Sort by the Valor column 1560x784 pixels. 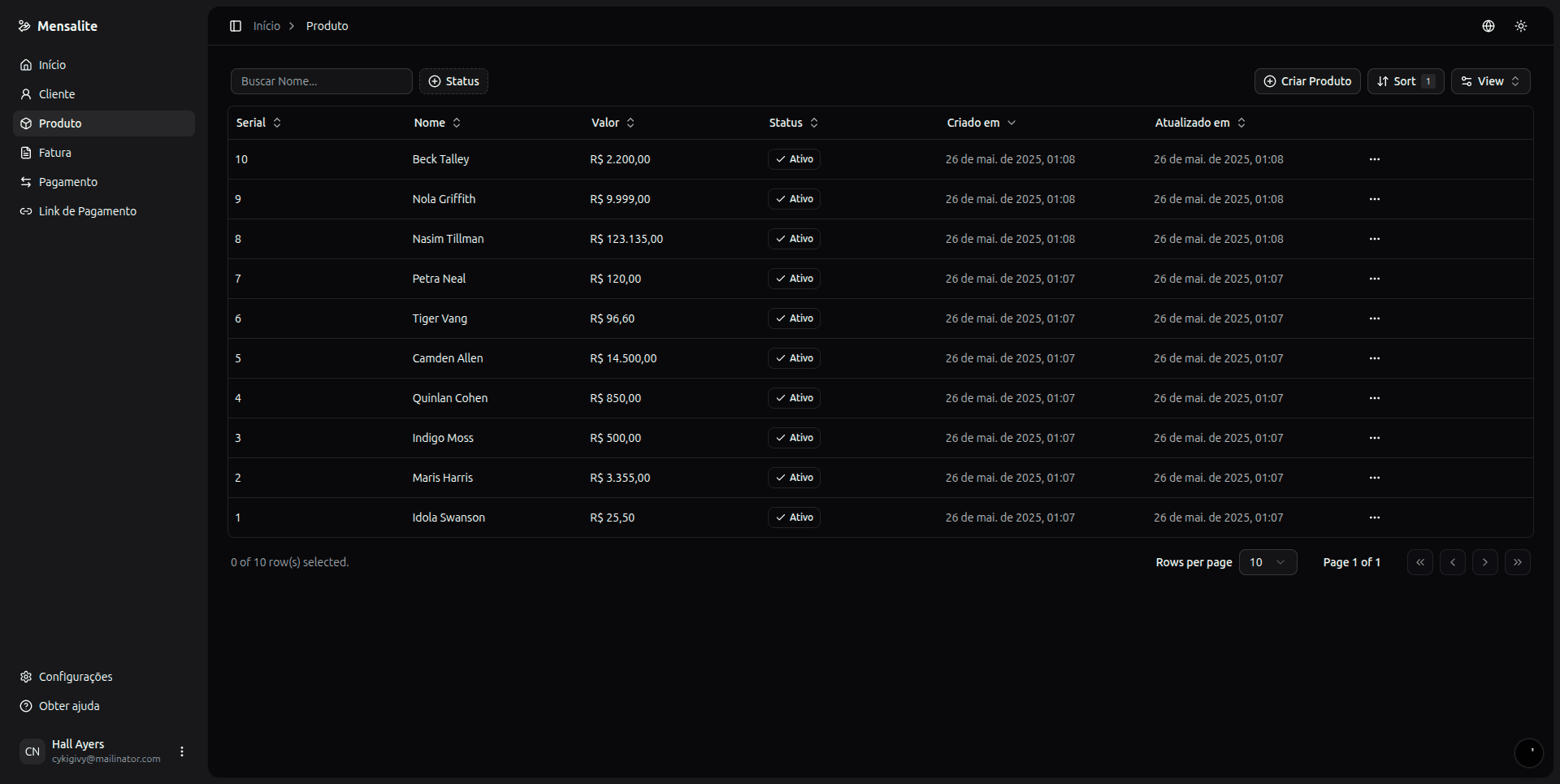613,123
